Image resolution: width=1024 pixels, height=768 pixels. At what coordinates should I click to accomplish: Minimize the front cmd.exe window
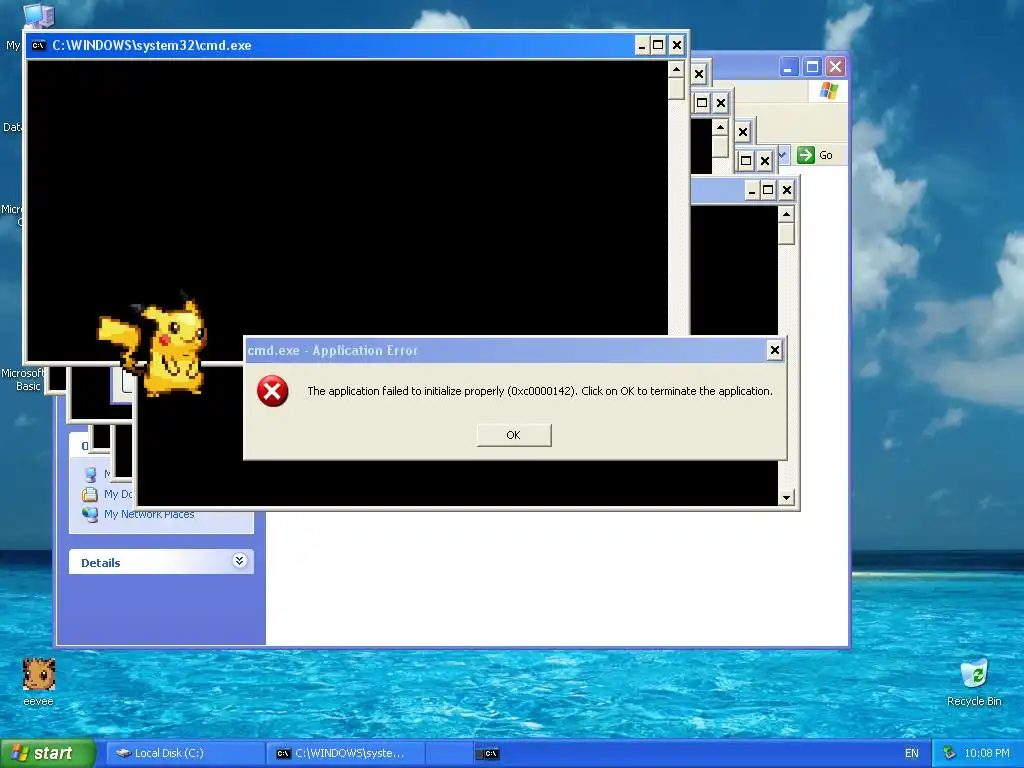[x=641, y=45]
